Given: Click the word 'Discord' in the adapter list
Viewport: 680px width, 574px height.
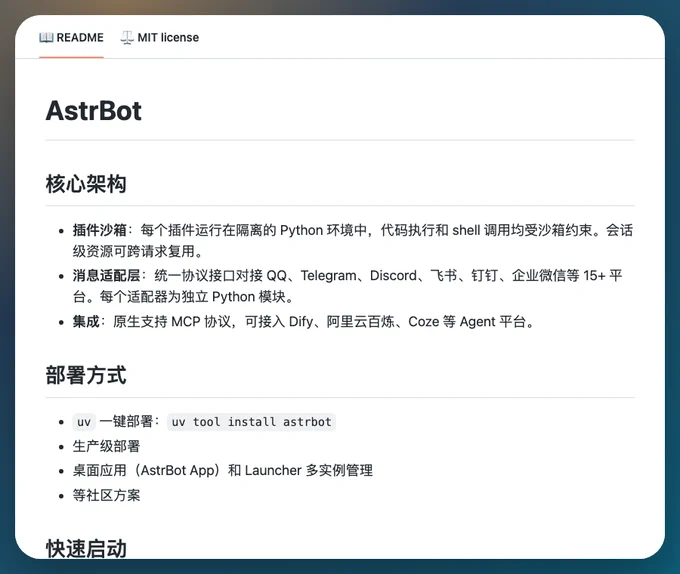Looking at the screenshot, I should pyautogui.click(x=393, y=276).
